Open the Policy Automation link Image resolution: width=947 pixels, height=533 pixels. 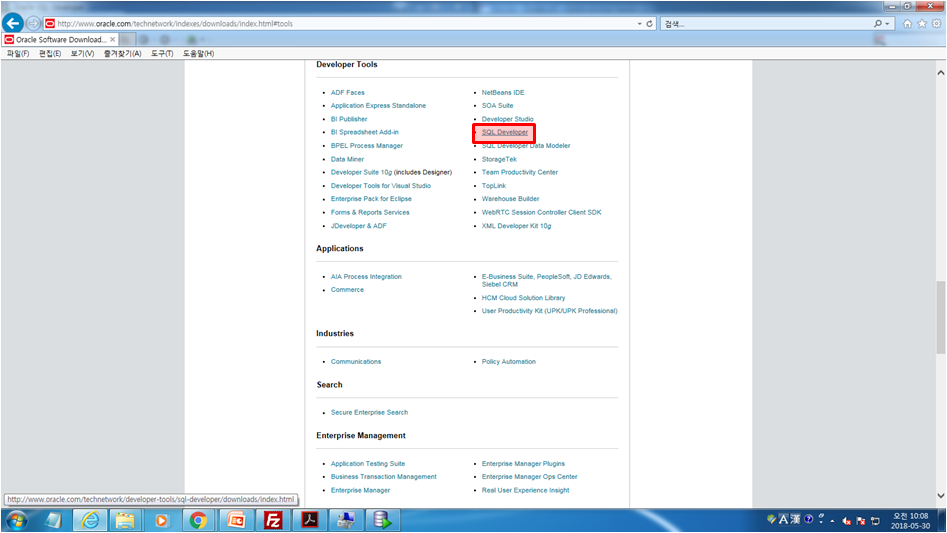point(509,362)
